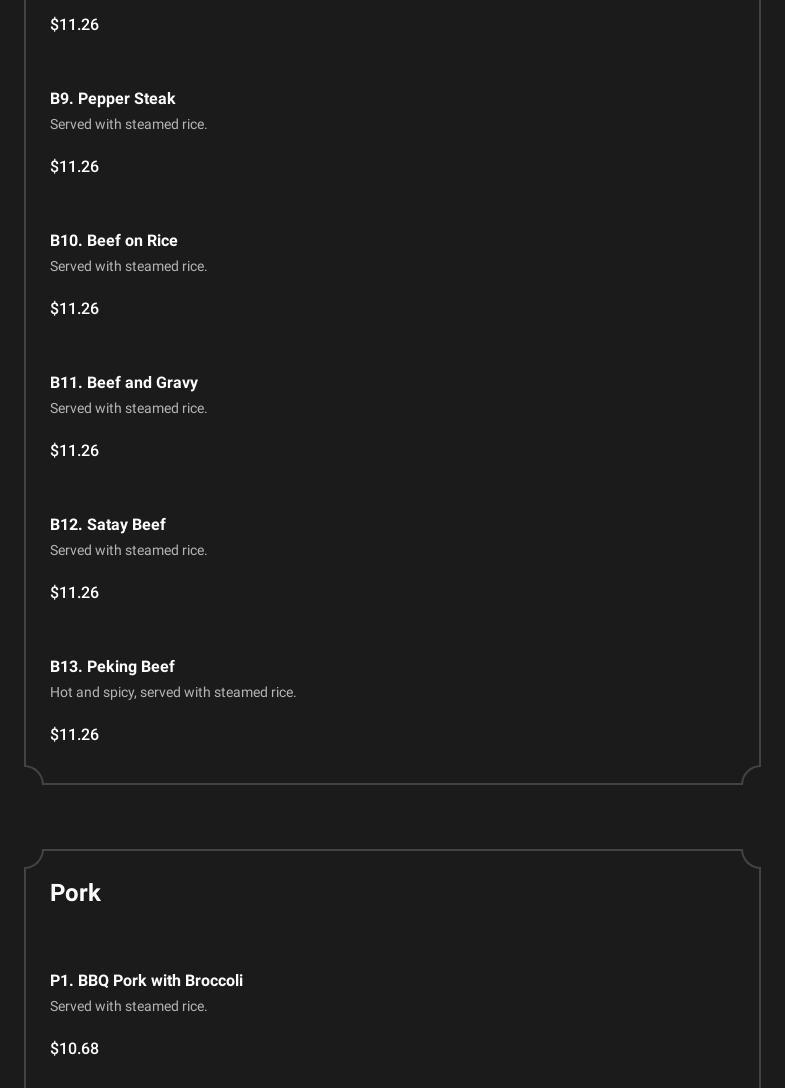The image size is (785, 1088).
Task: Select the B12. Satay Beef item
Action: pos(108,524)
